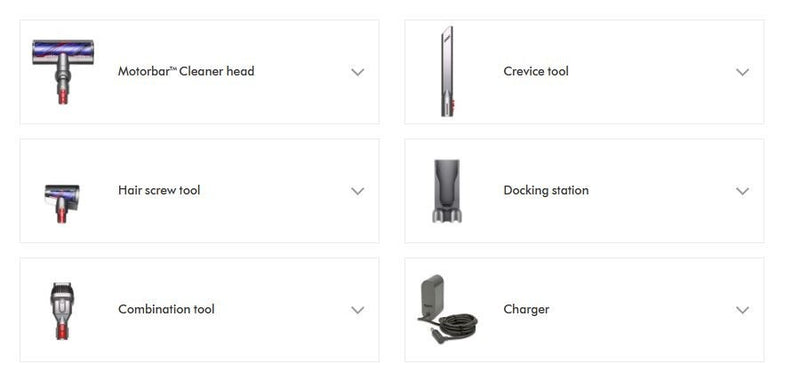Expand the Combination tool chevron
800x380 pixels.
click(x=358, y=310)
